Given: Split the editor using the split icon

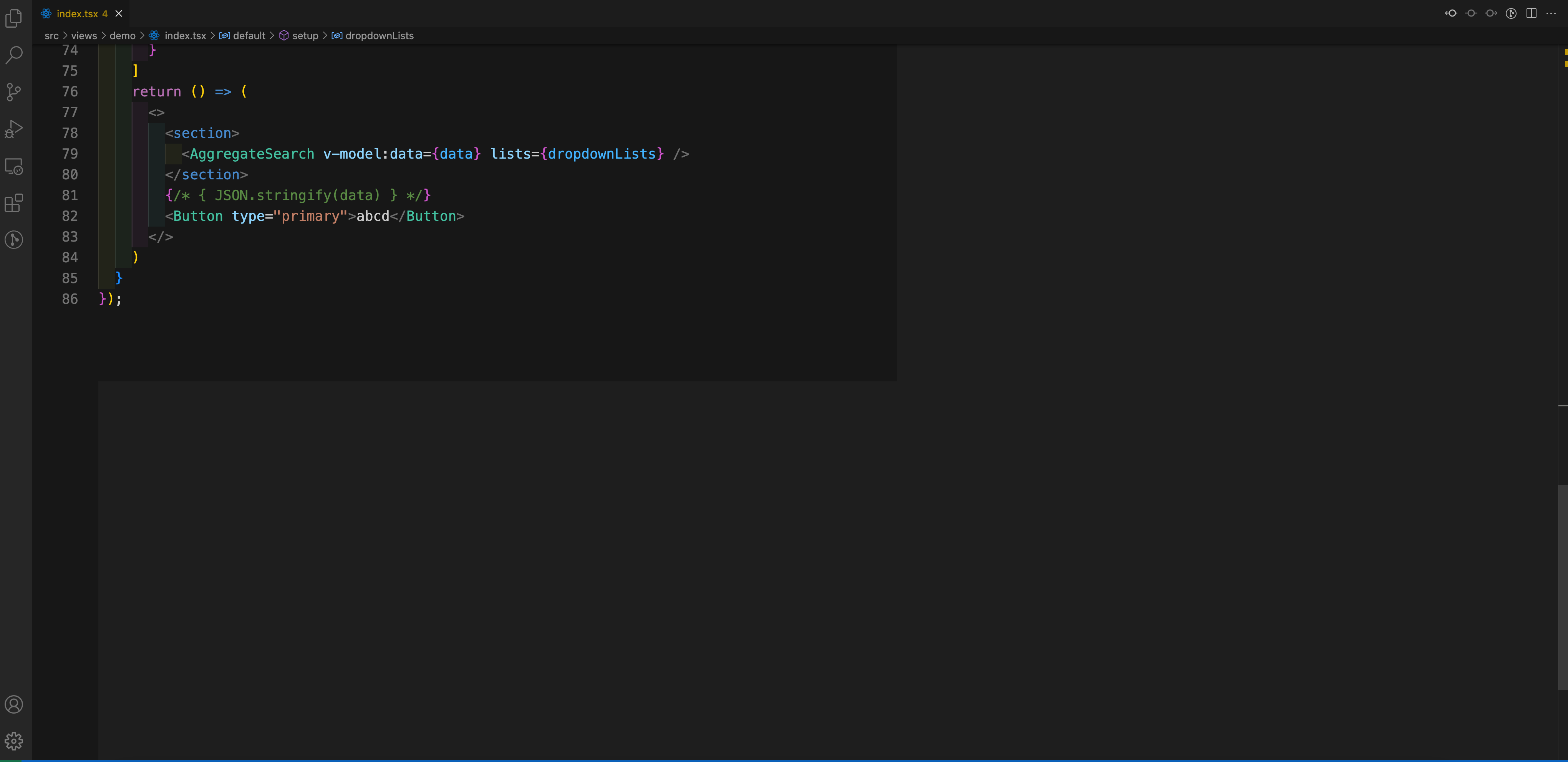Looking at the screenshot, I should 1532,13.
